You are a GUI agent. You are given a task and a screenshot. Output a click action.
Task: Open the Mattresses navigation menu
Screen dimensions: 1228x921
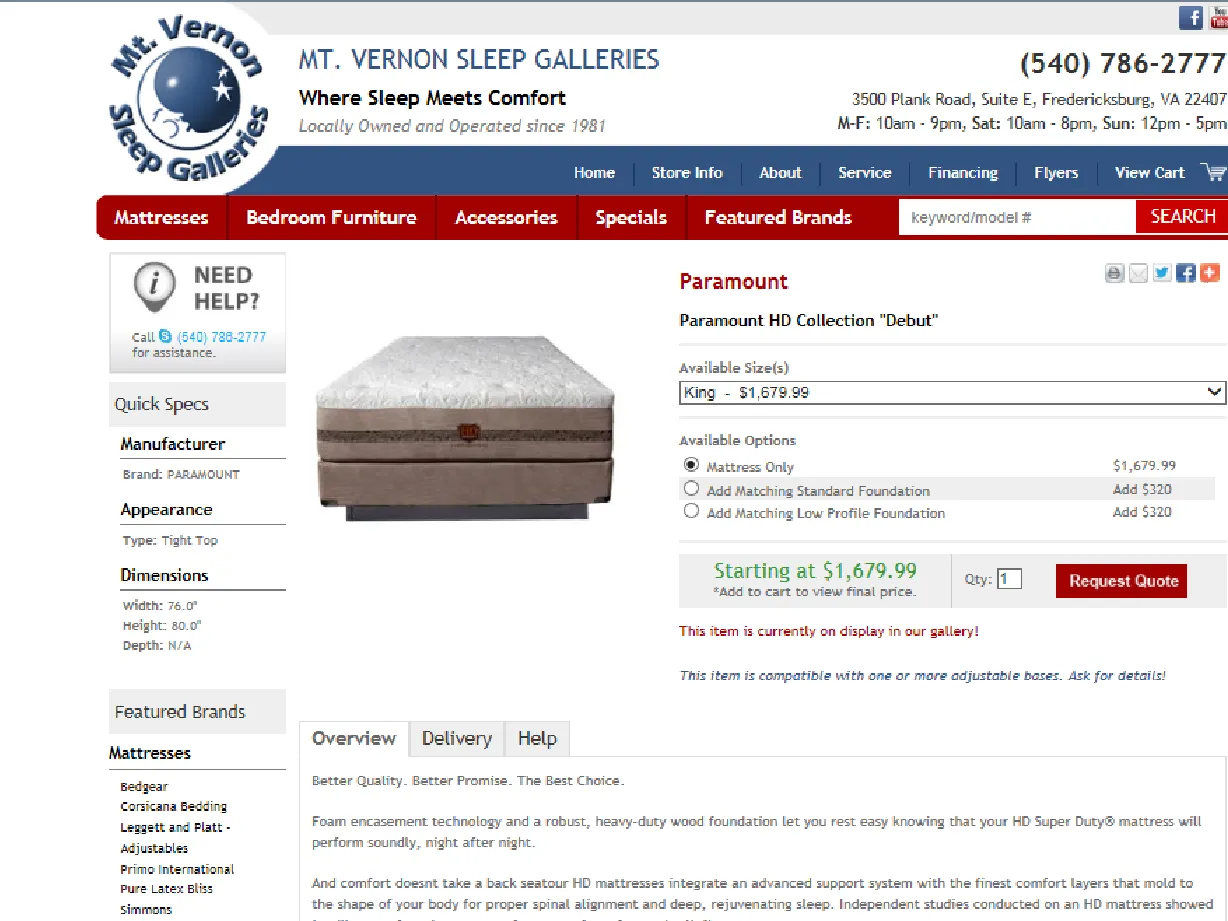click(x=162, y=217)
